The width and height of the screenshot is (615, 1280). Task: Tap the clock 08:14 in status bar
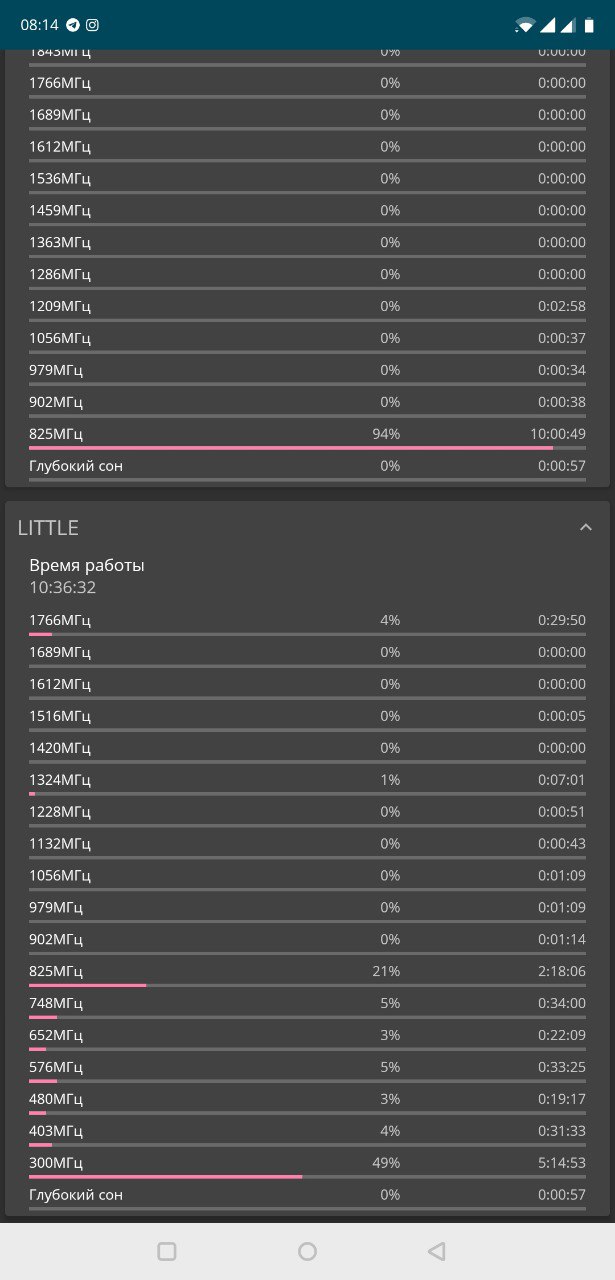(x=39, y=25)
